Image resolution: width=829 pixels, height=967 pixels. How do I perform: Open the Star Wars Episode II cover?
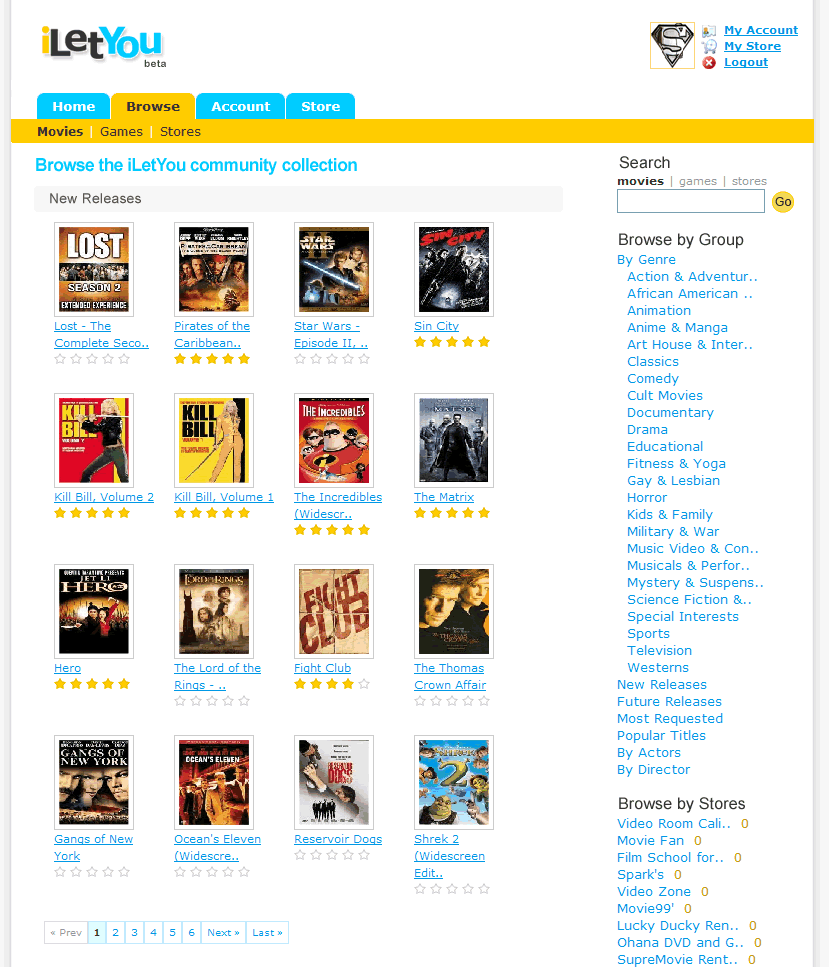(334, 270)
